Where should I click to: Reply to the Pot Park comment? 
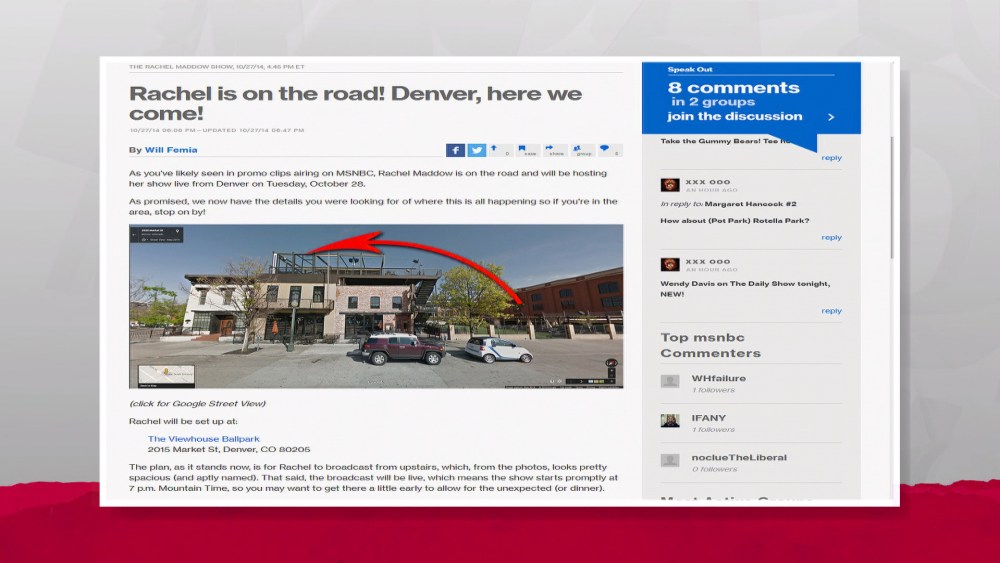[x=831, y=238]
